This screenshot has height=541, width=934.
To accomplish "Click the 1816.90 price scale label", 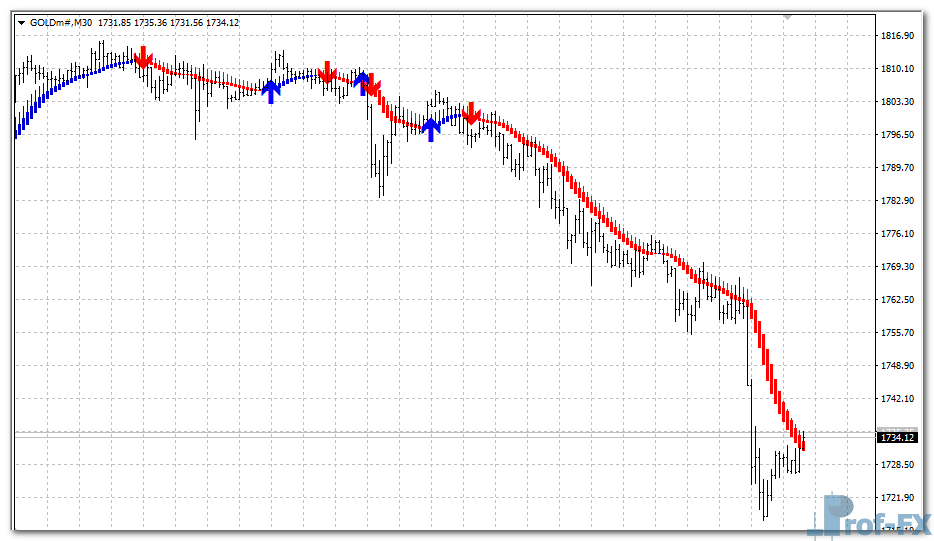I will pos(896,36).
